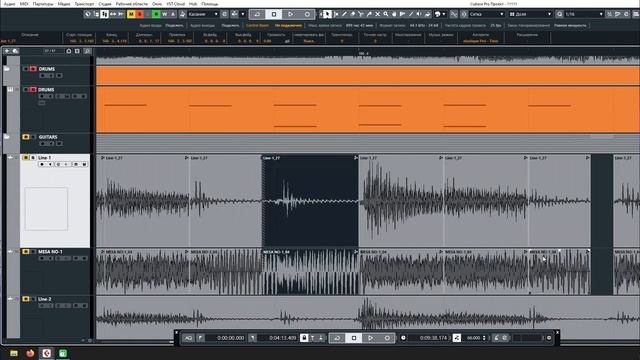Enable record on the Line-1 track

[x=42, y=164]
